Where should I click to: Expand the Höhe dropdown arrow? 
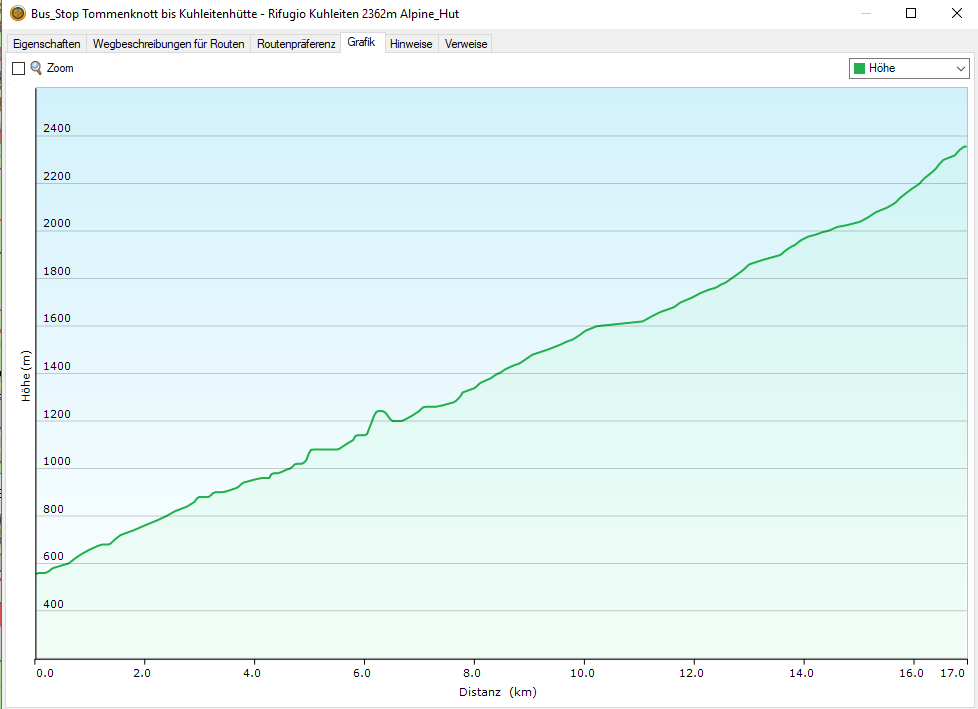tap(961, 68)
